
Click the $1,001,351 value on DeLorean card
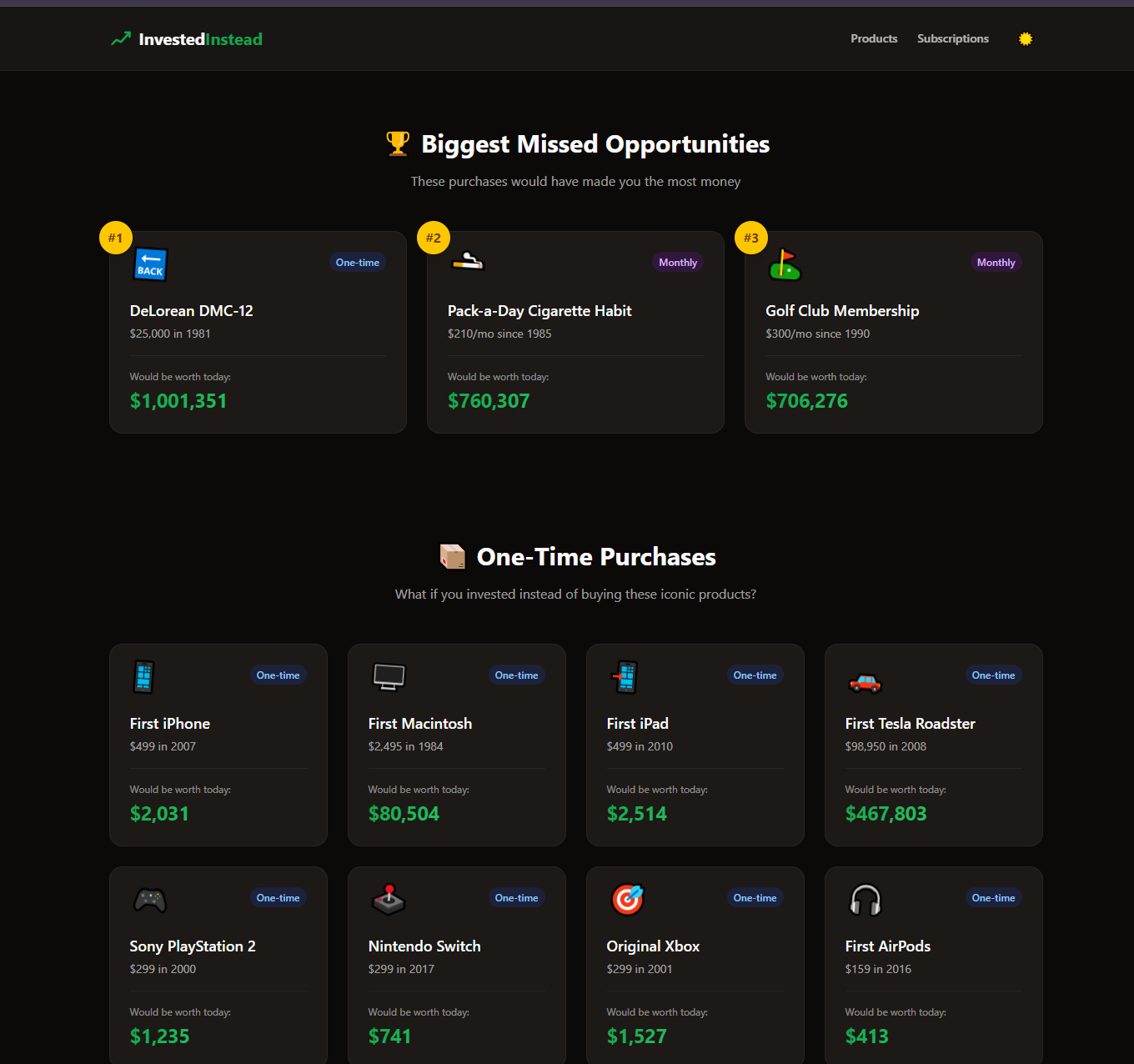point(178,401)
